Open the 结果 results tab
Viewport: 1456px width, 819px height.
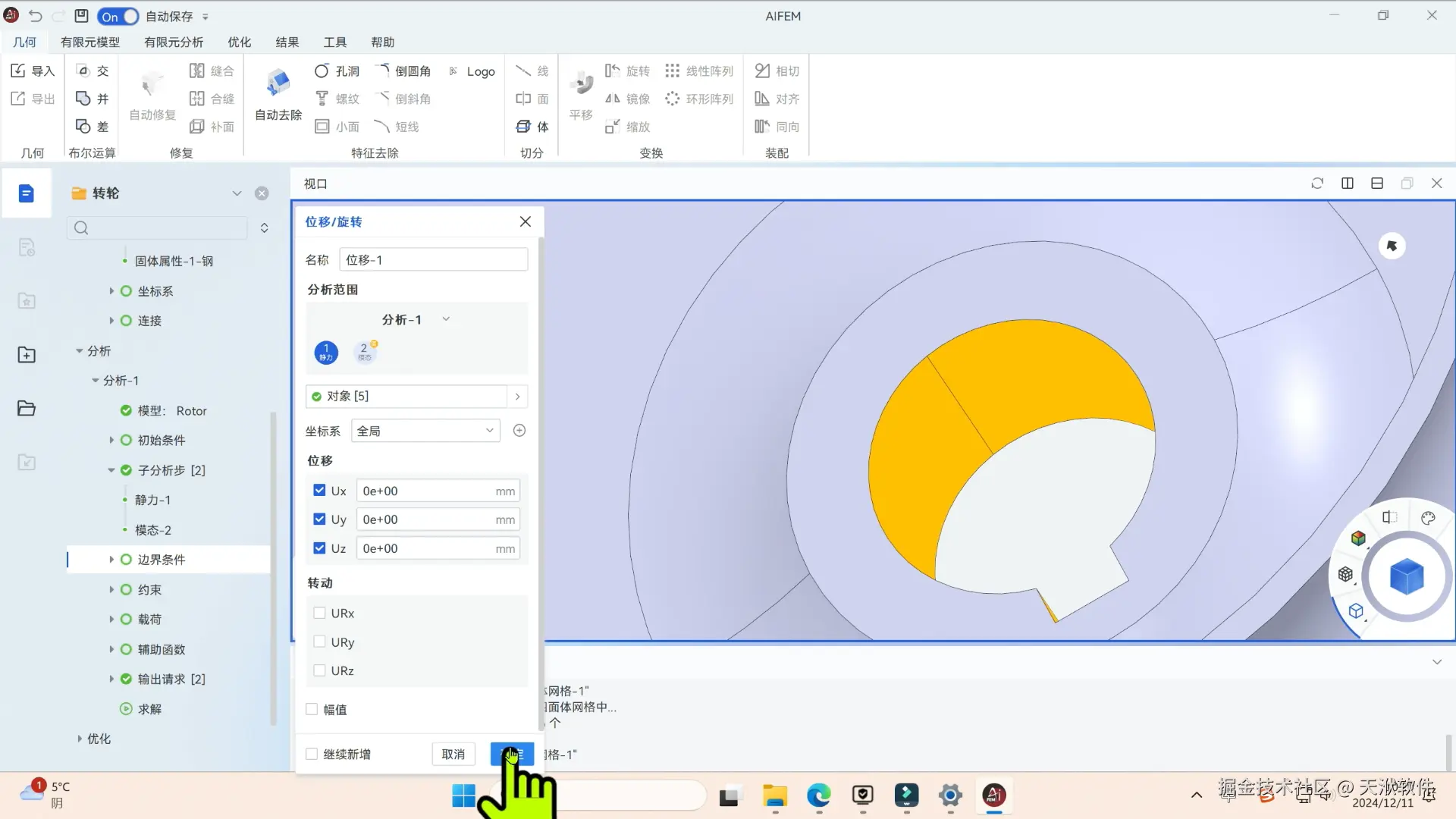[x=287, y=42]
